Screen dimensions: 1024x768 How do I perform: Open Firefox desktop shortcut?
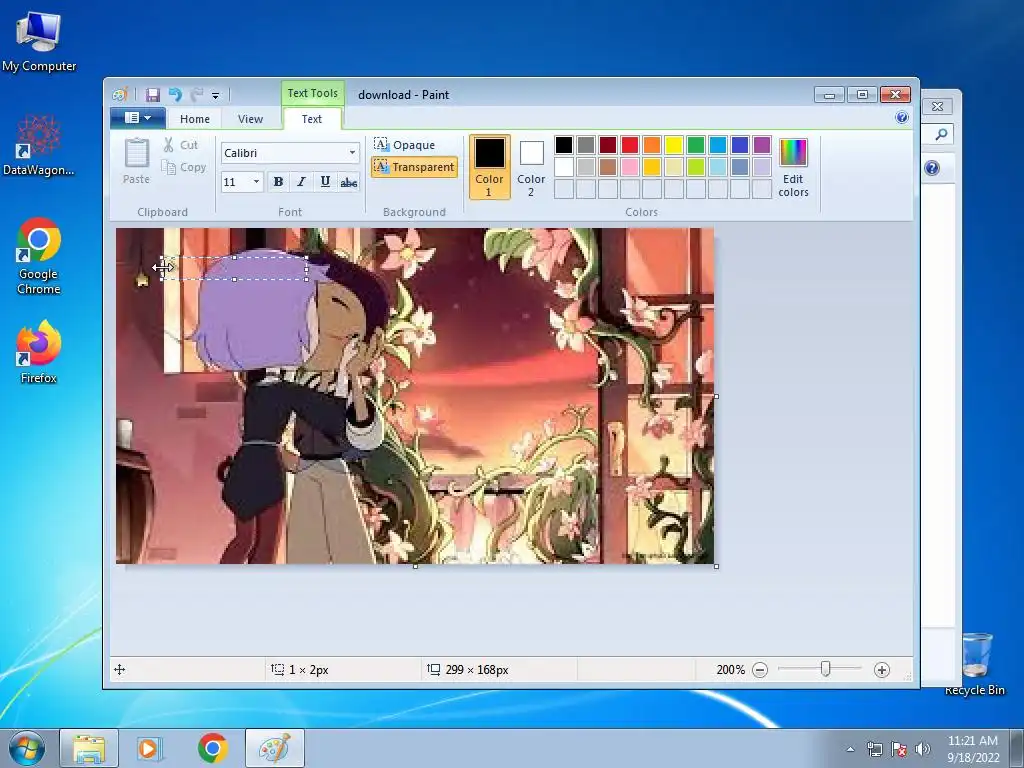39,353
